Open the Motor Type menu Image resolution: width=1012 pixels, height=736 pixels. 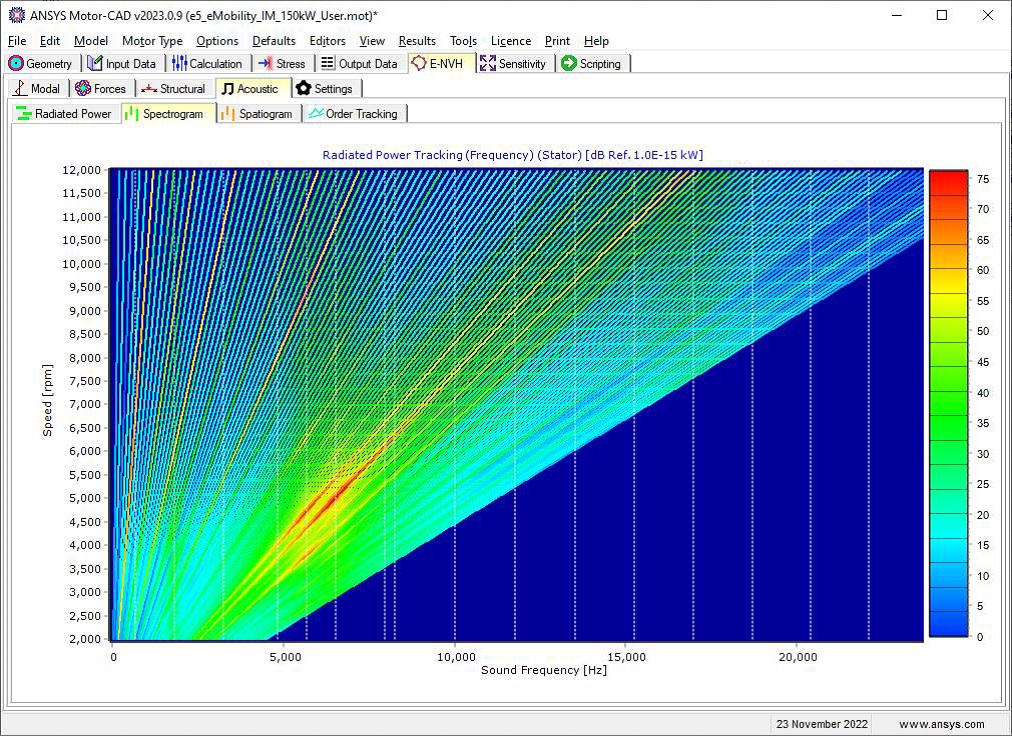(152, 41)
